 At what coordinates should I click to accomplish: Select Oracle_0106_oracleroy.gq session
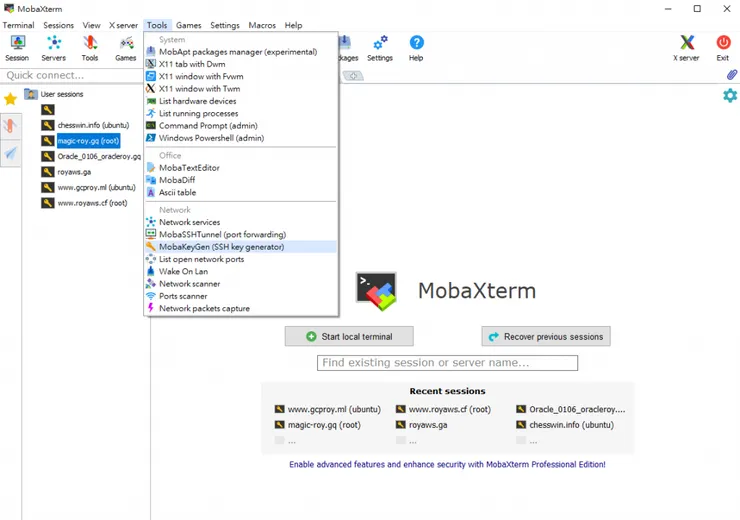click(91, 156)
